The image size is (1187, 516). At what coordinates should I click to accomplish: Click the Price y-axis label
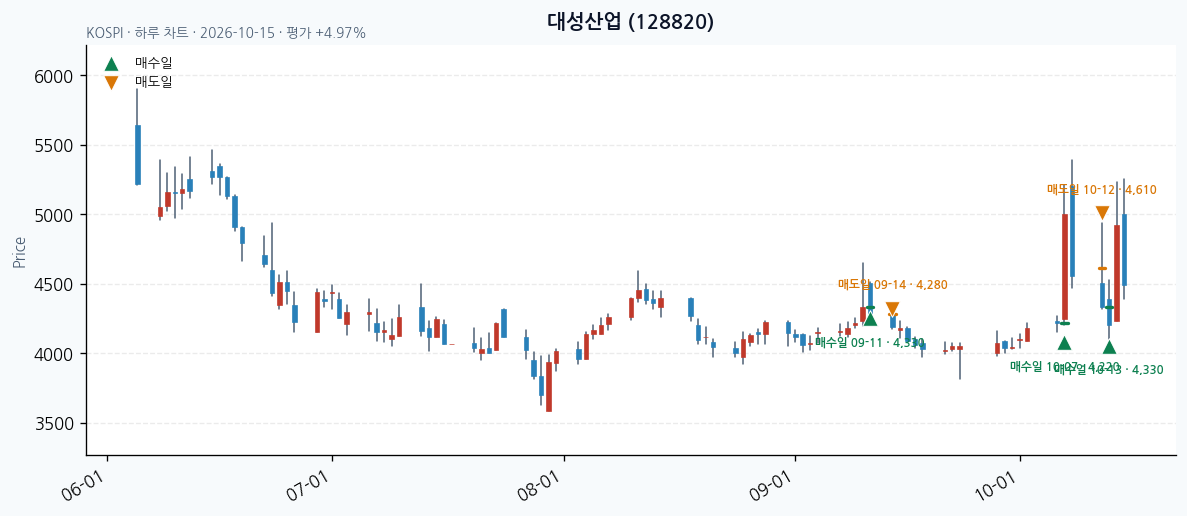point(19,253)
